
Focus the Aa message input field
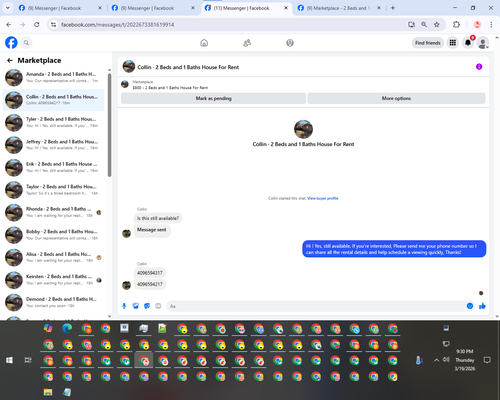click(x=321, y=306)
